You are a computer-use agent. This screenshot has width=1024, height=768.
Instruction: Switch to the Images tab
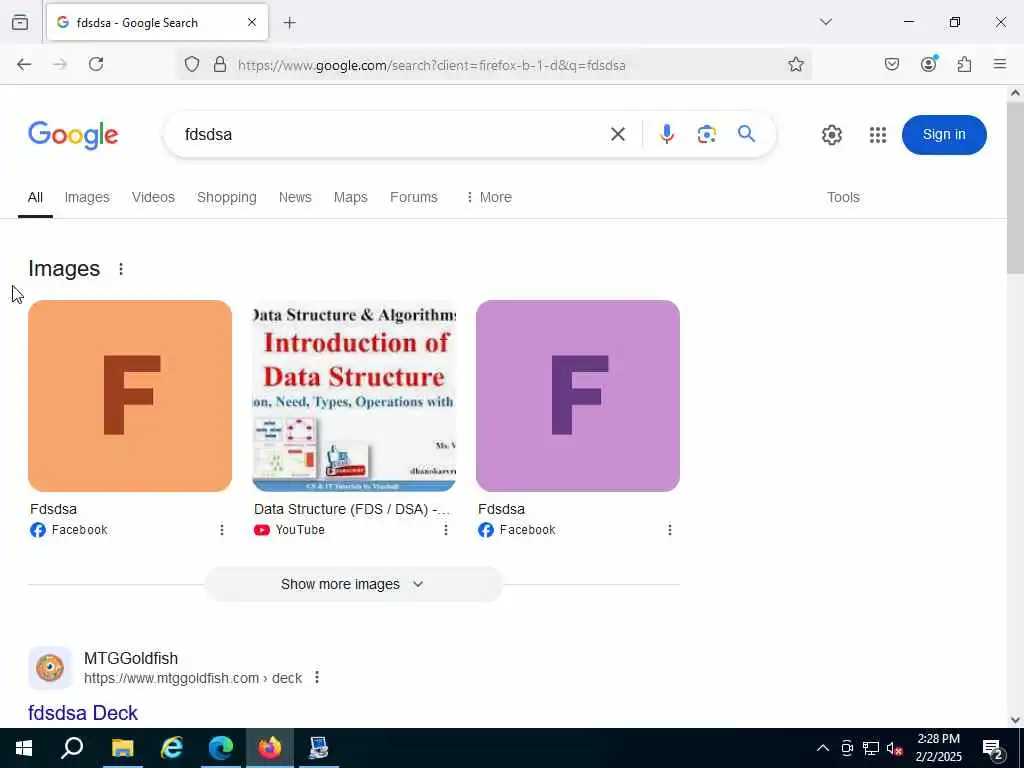87,197
